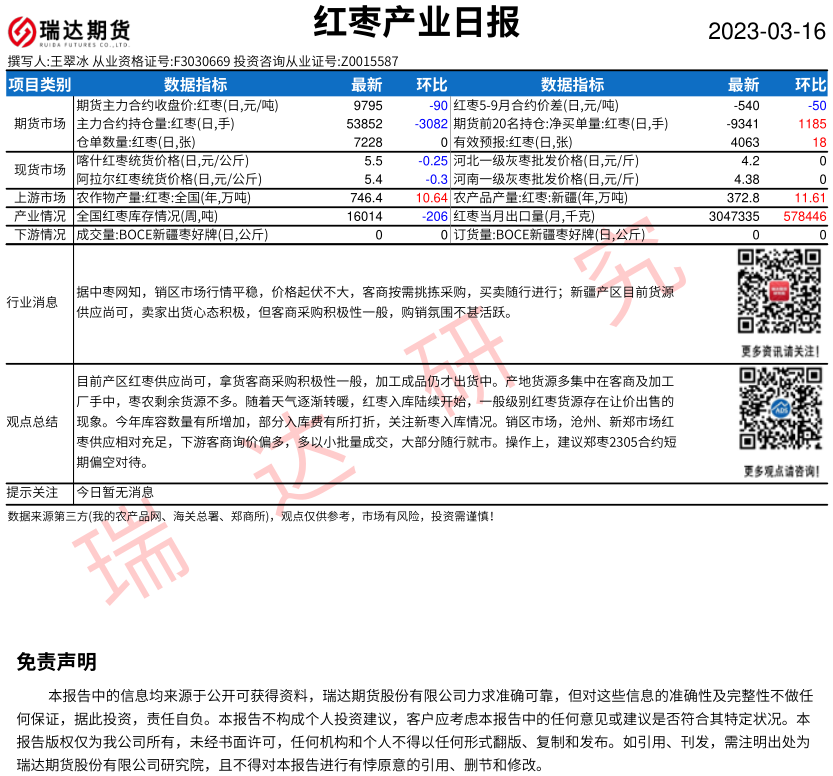This screenshot has height=776, width=833.
Task: Click the report date 2023-03-16
Action: (x=767, y=31)
